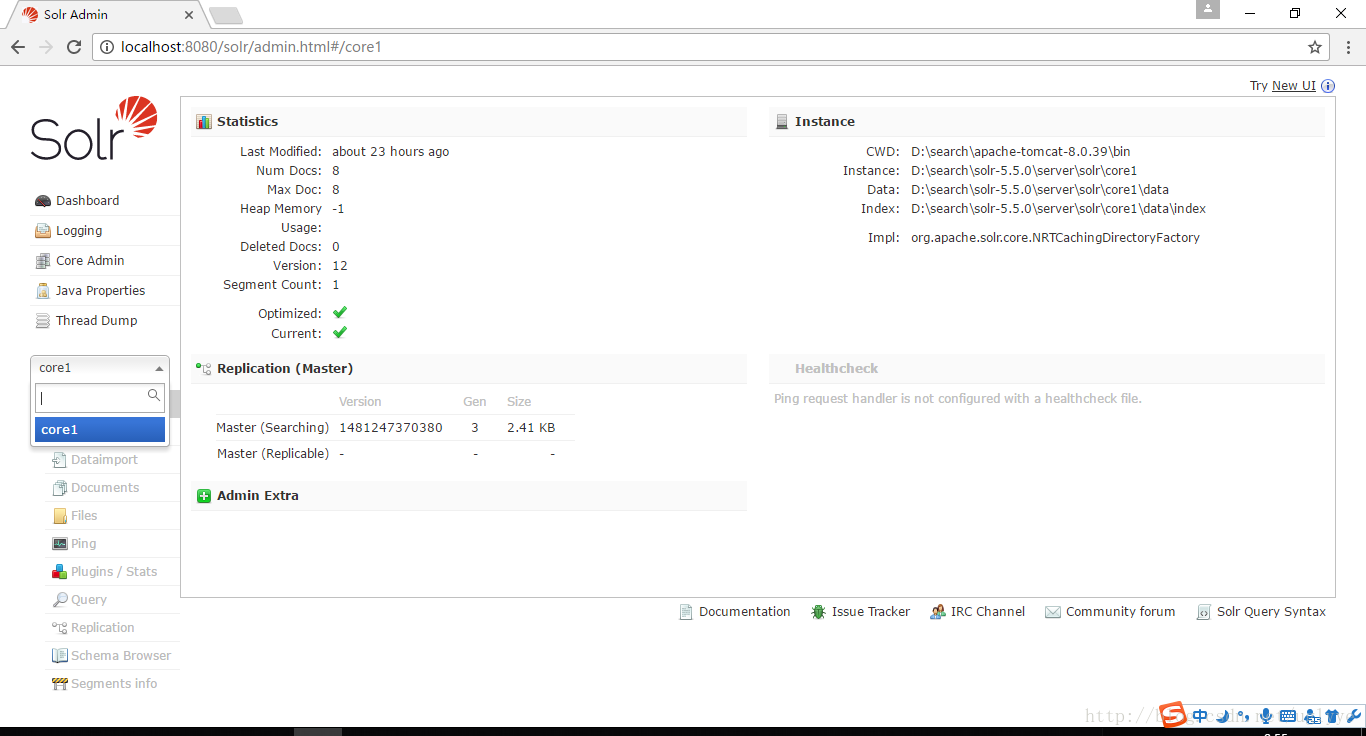Open the IME soft keyboard
The image size is (1366, 736).
pos(1288,716)
